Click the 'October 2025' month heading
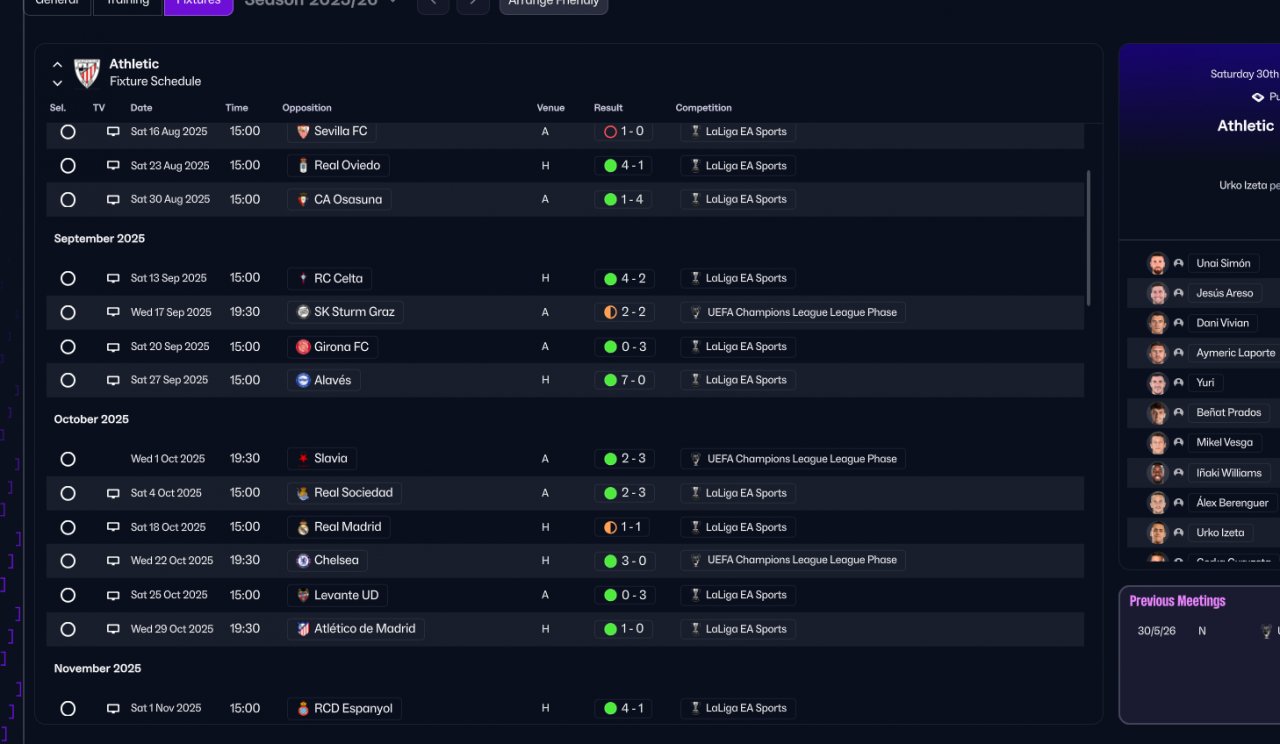 tap(91, 419)
